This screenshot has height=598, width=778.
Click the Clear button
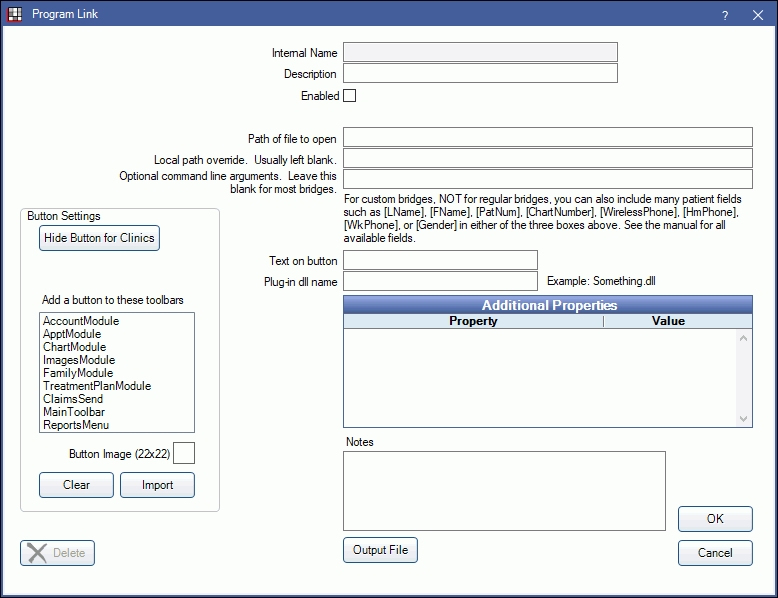[76, 485]
